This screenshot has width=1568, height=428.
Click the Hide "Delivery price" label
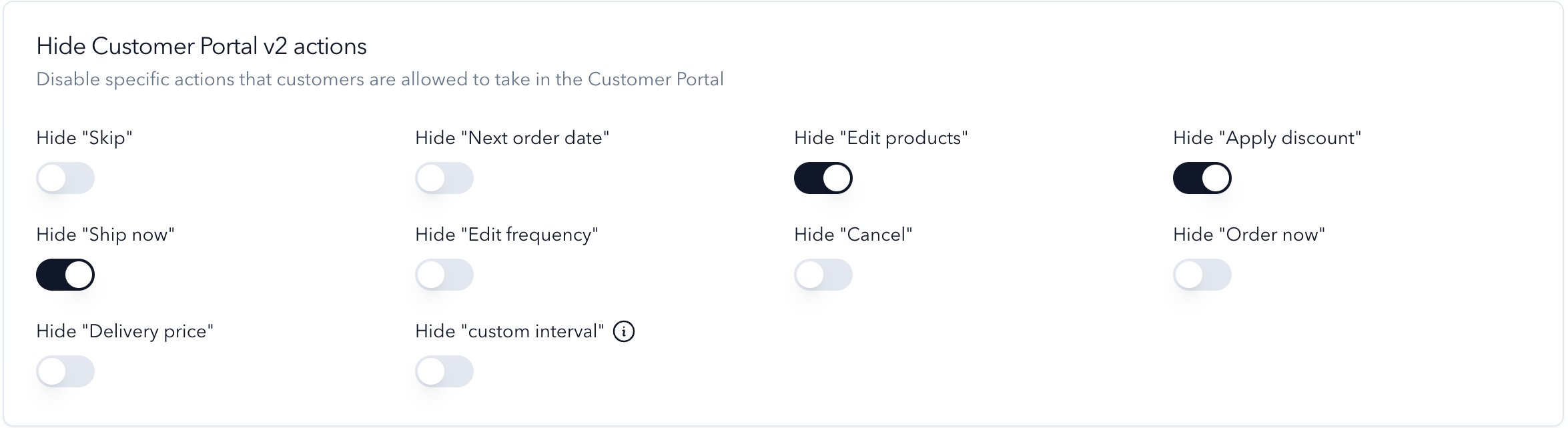[x=125, y=331]
